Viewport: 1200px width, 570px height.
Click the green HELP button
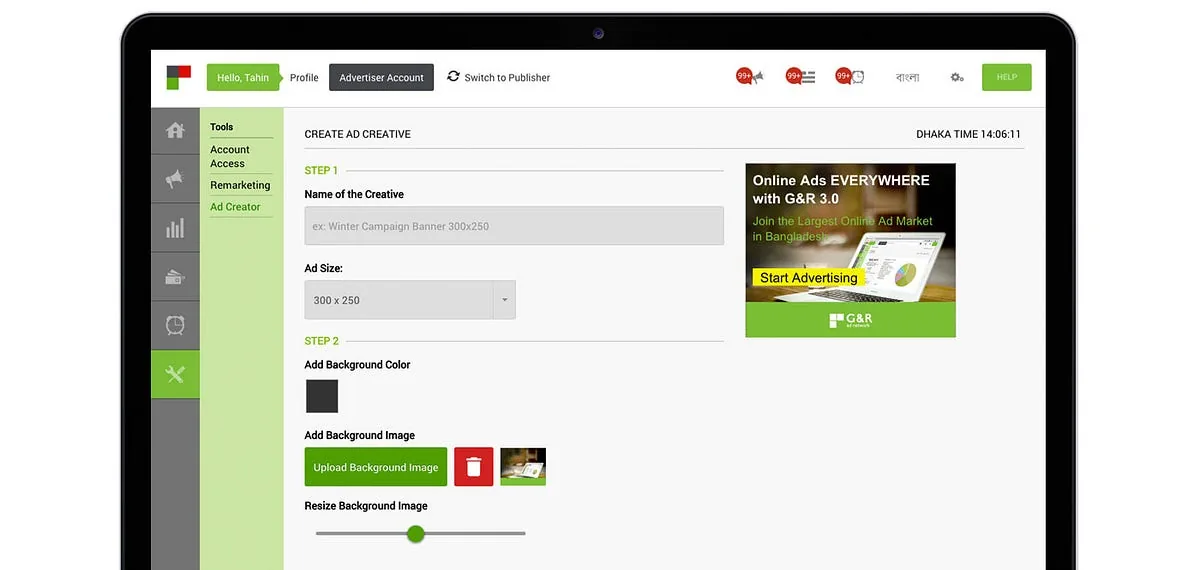pyautogui.click(x=1006, y=77)
